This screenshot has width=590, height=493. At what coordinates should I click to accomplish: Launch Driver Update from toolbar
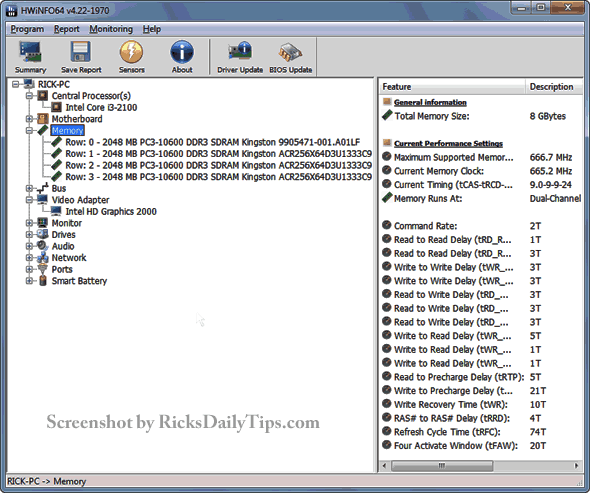(240, 51)
